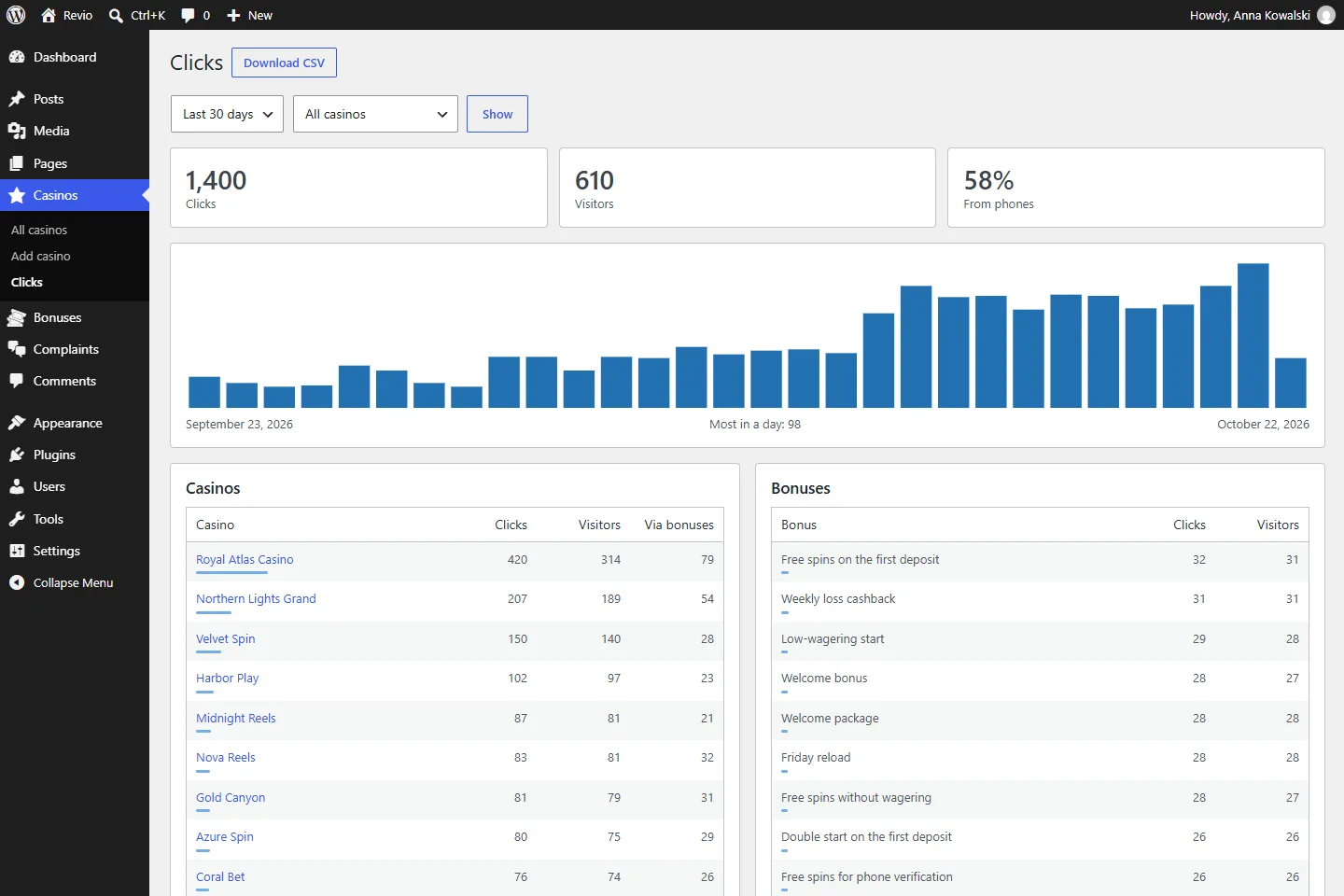Click the Pages icon in sidebar
Screen dimensions: 1344x896
[17, 163]
